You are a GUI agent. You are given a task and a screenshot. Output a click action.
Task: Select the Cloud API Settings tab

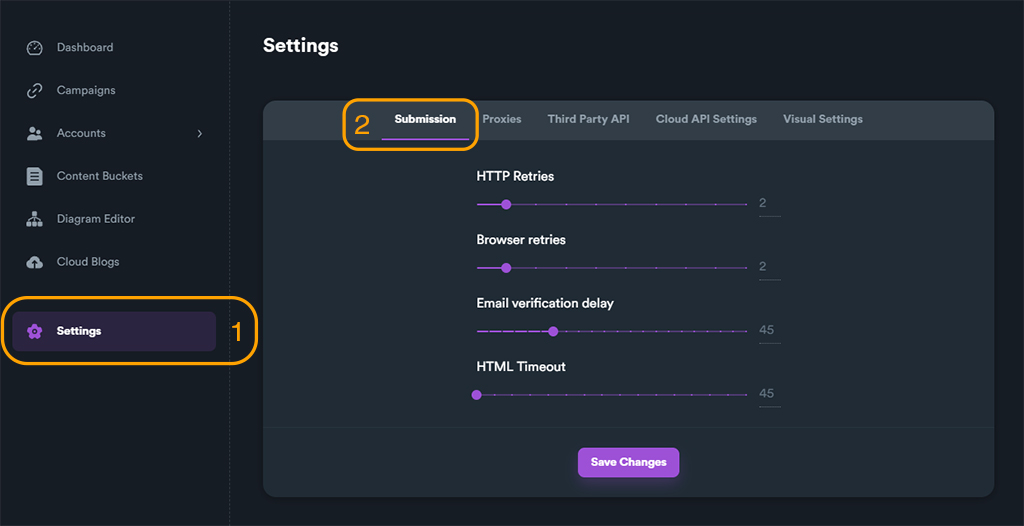pos(706,119)
